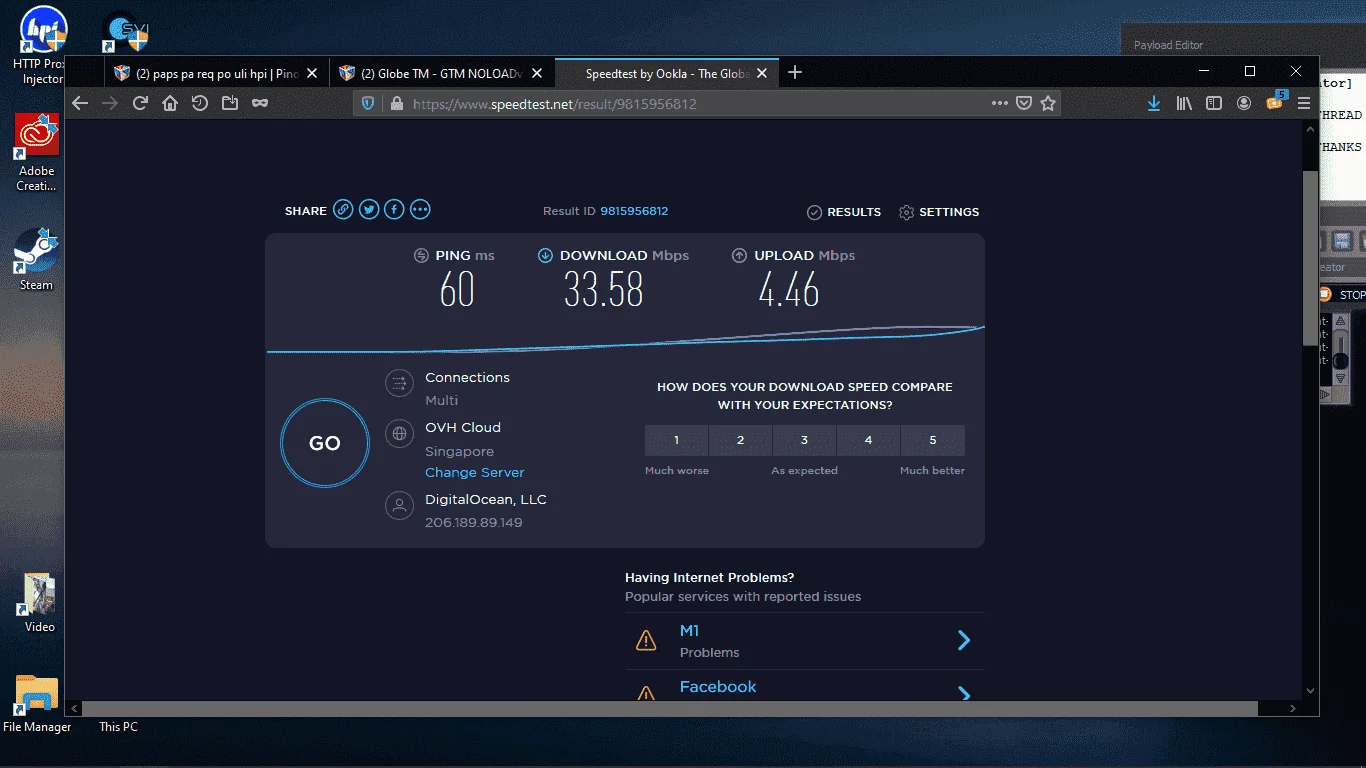Screen dimensions: 1366x768
Task: Show the Firefox sidebars
Action: (1214, 103)
